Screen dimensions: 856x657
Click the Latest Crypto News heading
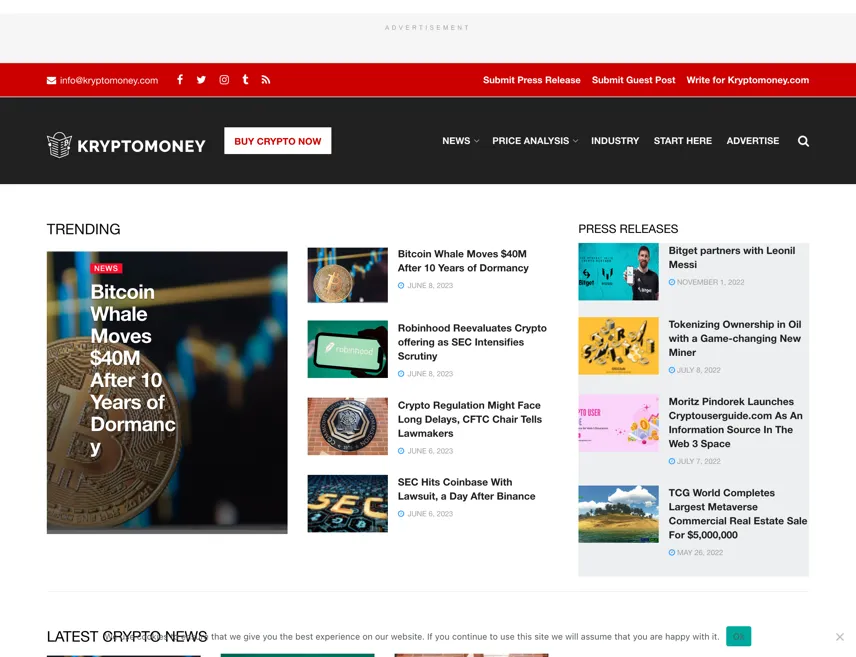(x=127, y=637)
